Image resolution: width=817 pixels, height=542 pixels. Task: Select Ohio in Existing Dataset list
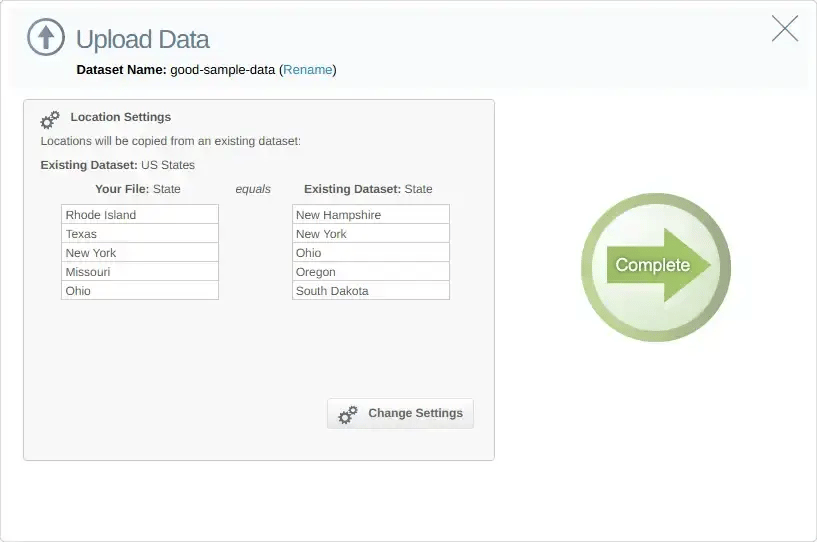pos(370,253)
